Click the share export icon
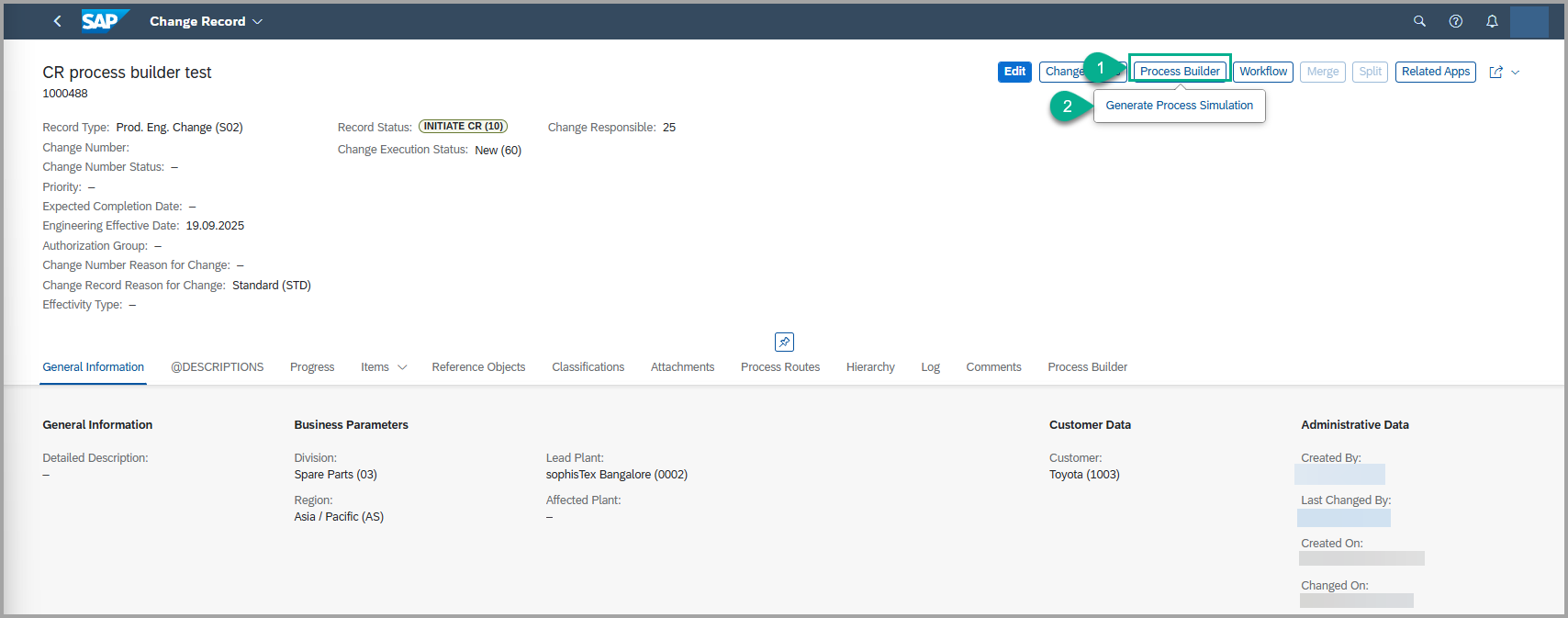 click(x=1495, y=72)
